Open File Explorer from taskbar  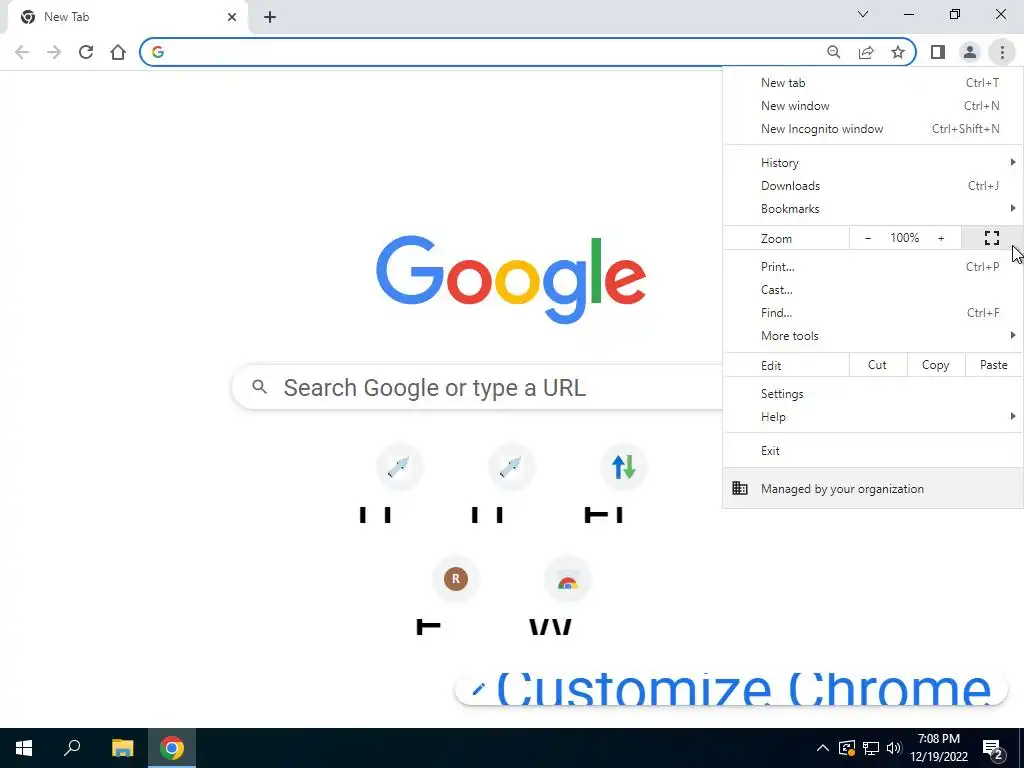pos(122,748)
